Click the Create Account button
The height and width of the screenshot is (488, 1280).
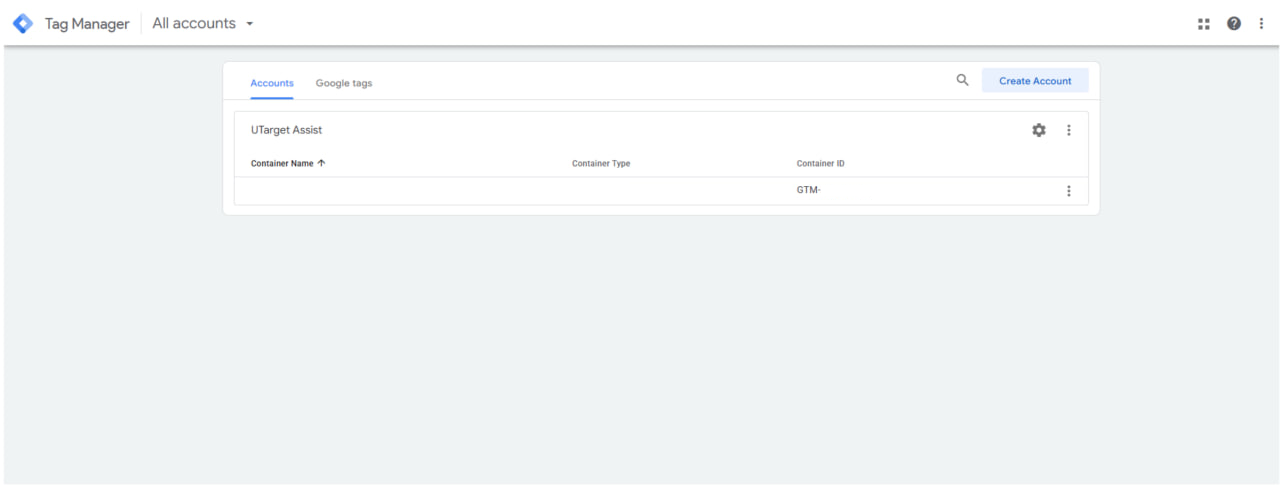click(1035, 81)
